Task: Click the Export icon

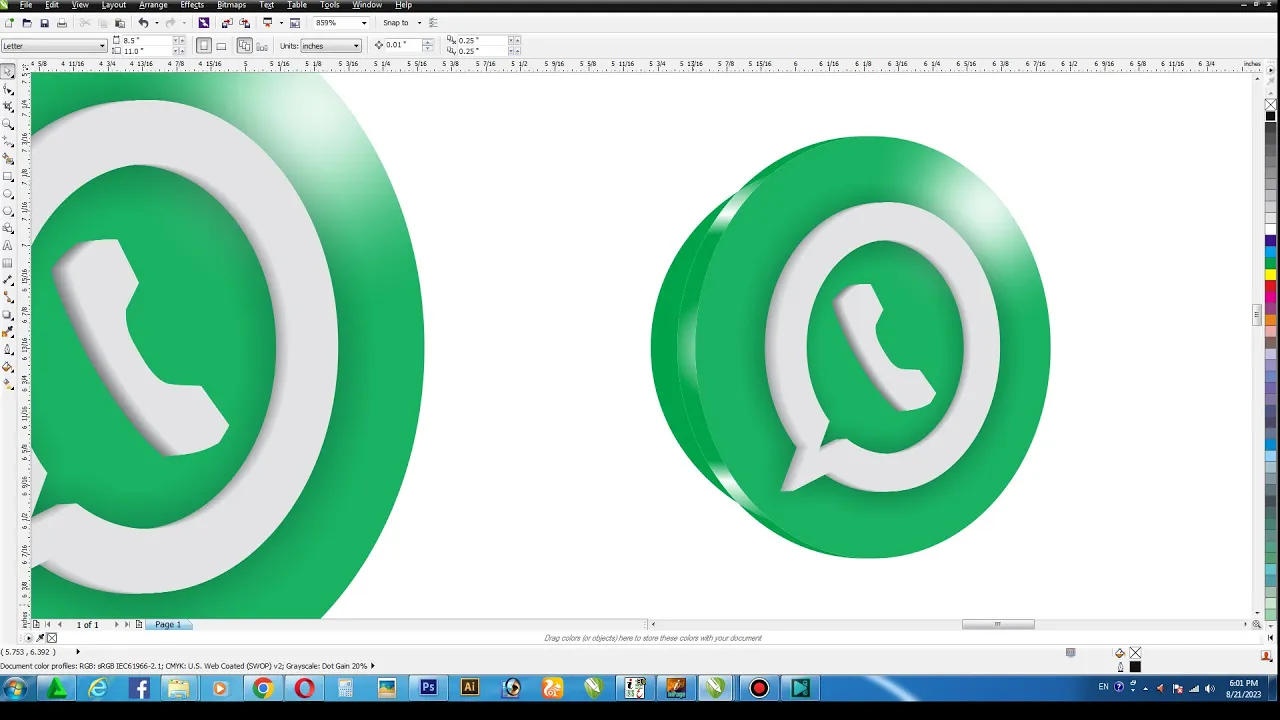Action: pyautogui.click(x=245, y=22)
